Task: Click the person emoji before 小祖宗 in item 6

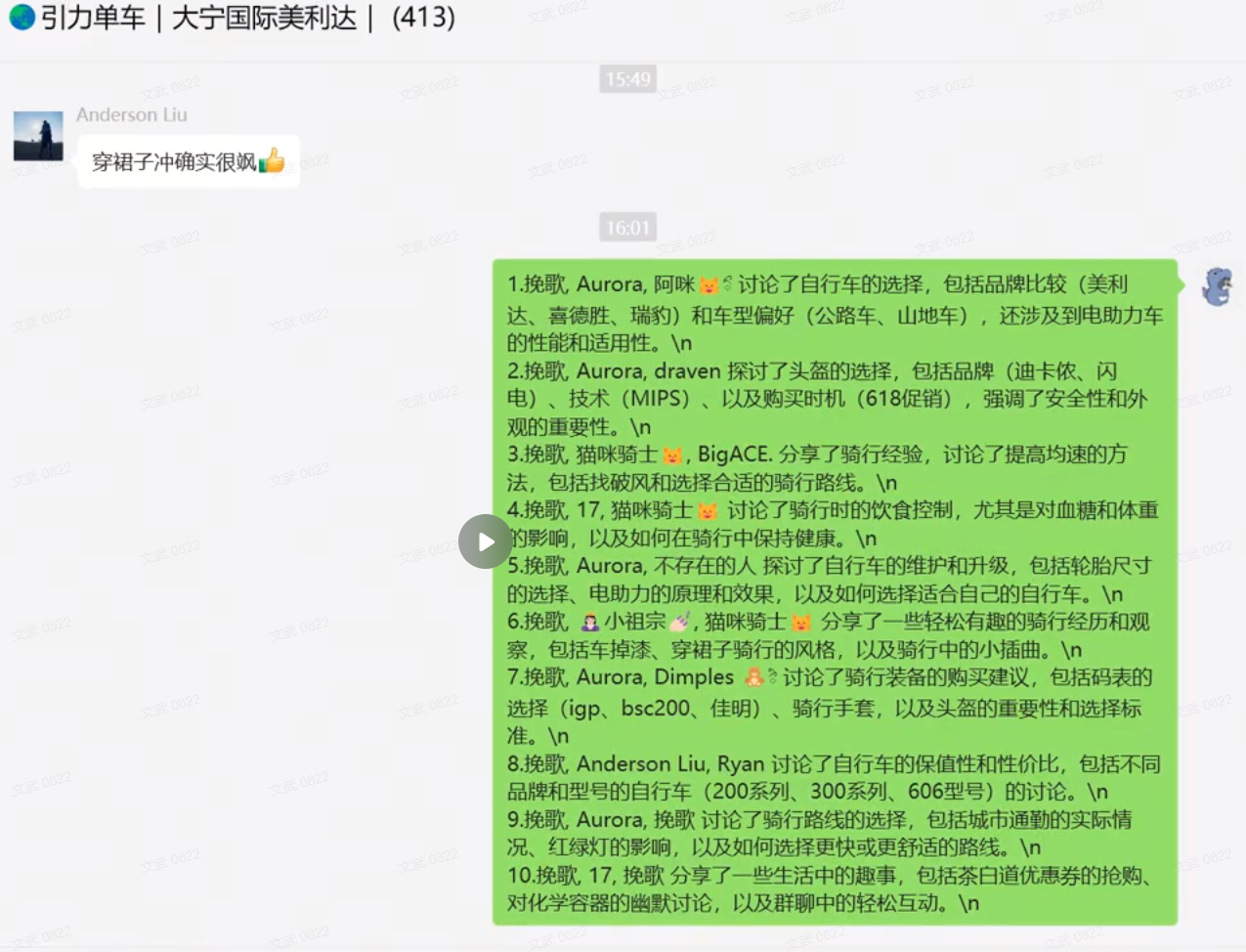Action: [590, 622]
